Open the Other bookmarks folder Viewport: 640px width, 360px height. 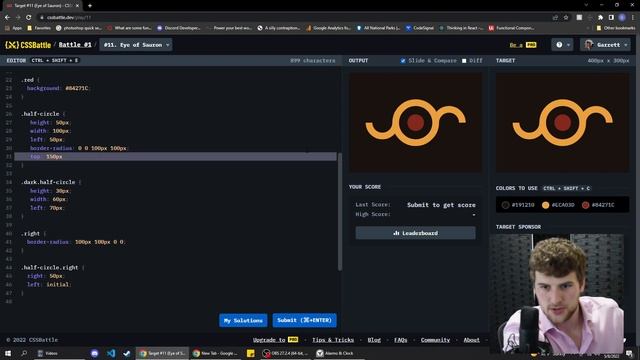(616, 28)
